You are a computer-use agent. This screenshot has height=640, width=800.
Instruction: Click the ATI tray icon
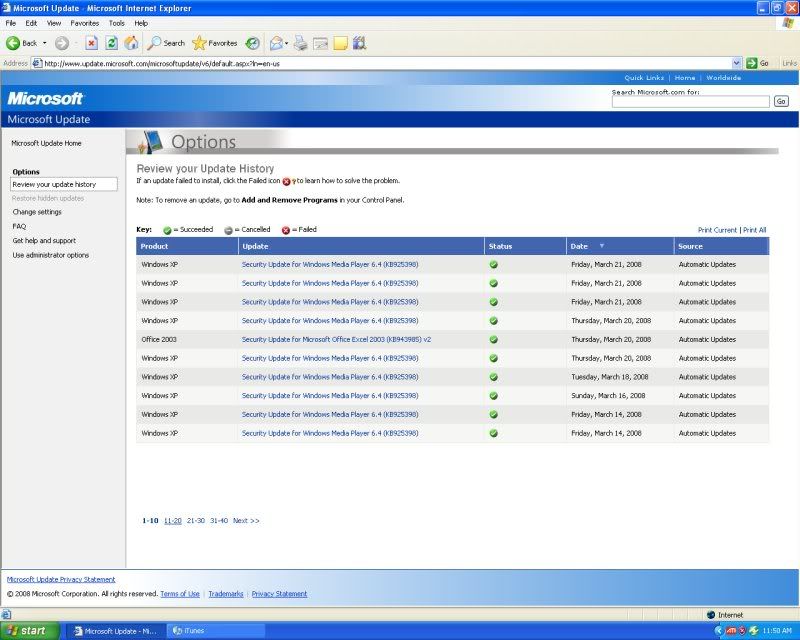[732, 631]
